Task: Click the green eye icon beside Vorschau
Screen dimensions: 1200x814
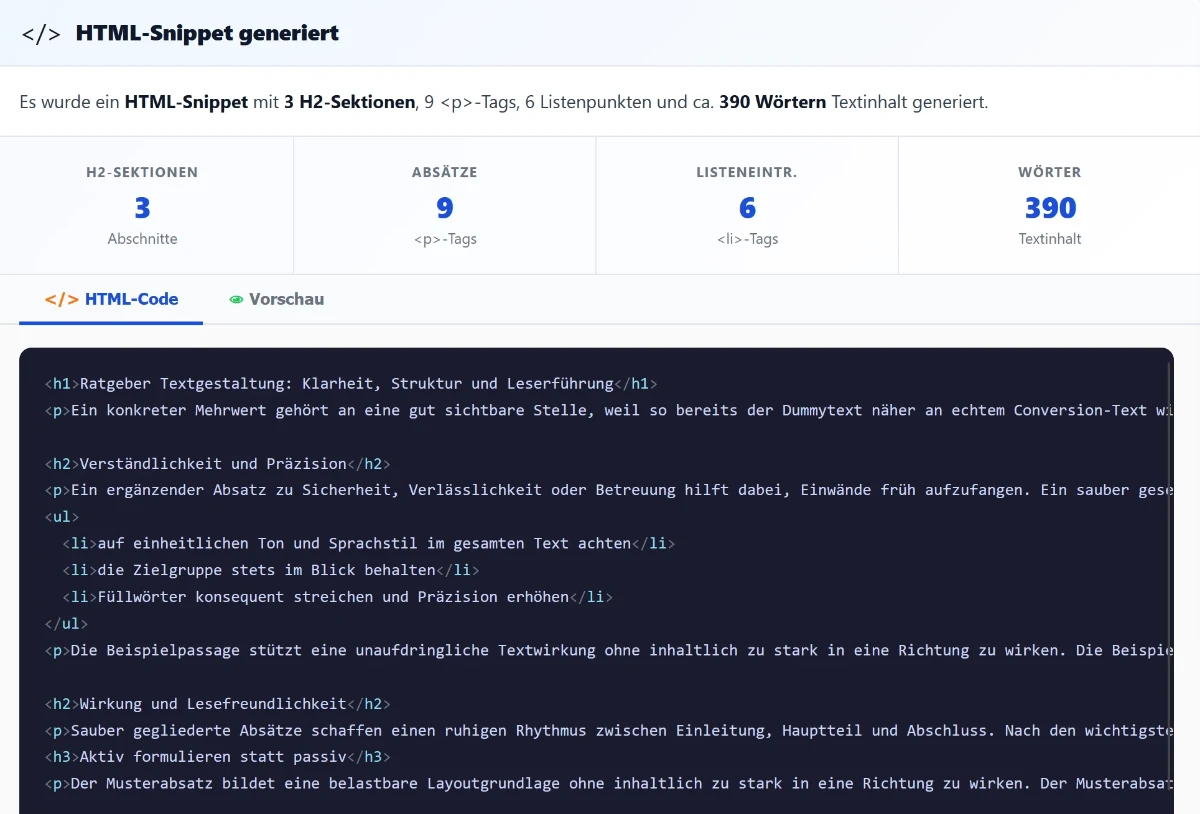Action: [236, 299]
